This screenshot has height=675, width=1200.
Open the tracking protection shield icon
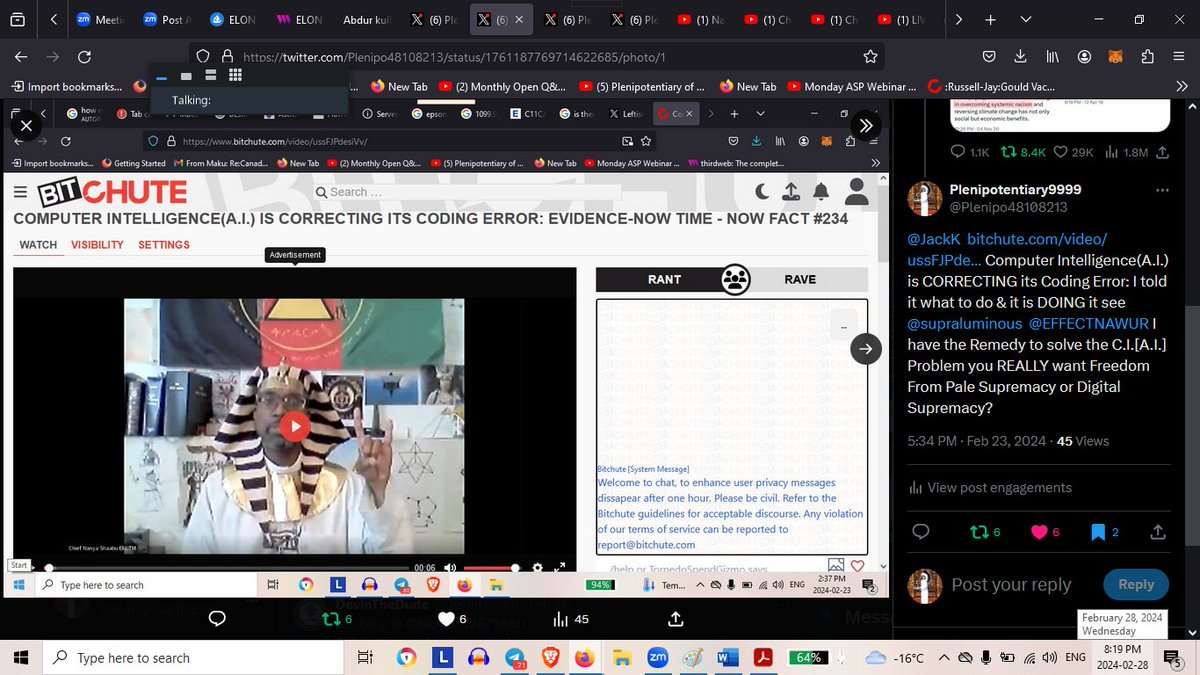pos(203,57)
